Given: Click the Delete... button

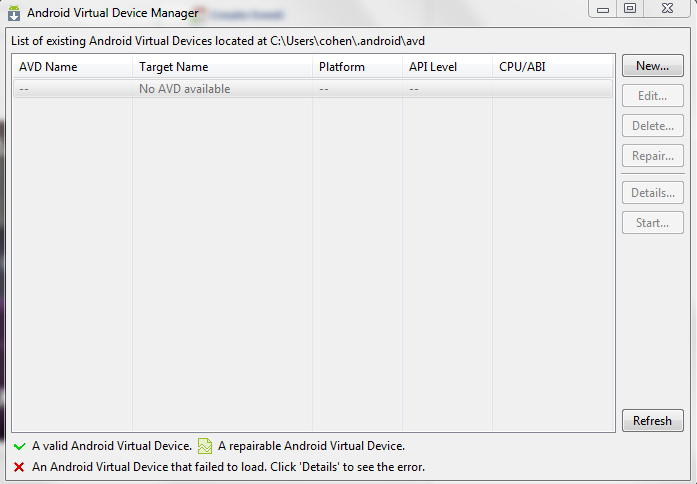Looking at the screenshot, I should coord(652,126).
